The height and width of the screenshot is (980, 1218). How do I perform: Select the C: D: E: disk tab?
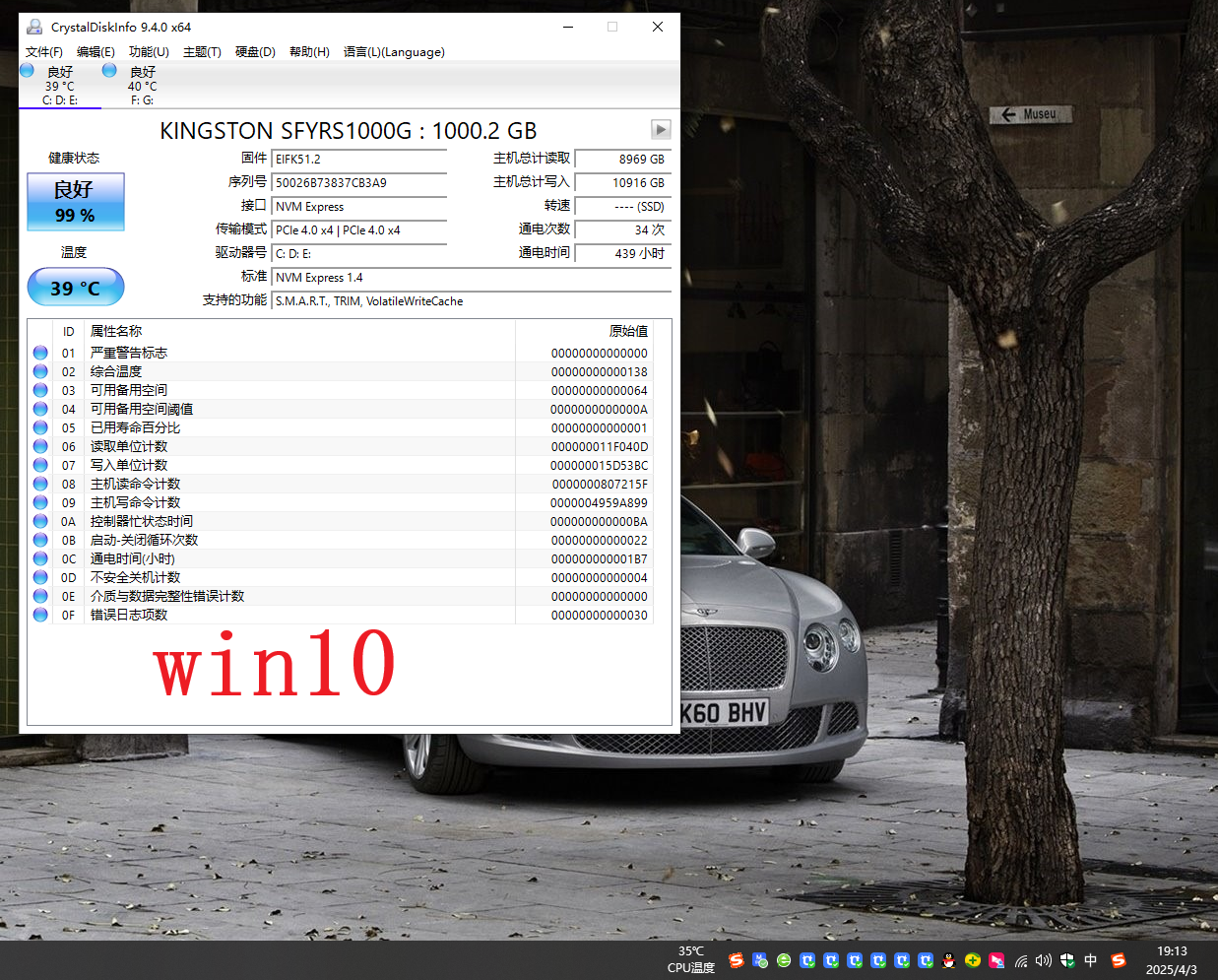click(x=59, y=86)
